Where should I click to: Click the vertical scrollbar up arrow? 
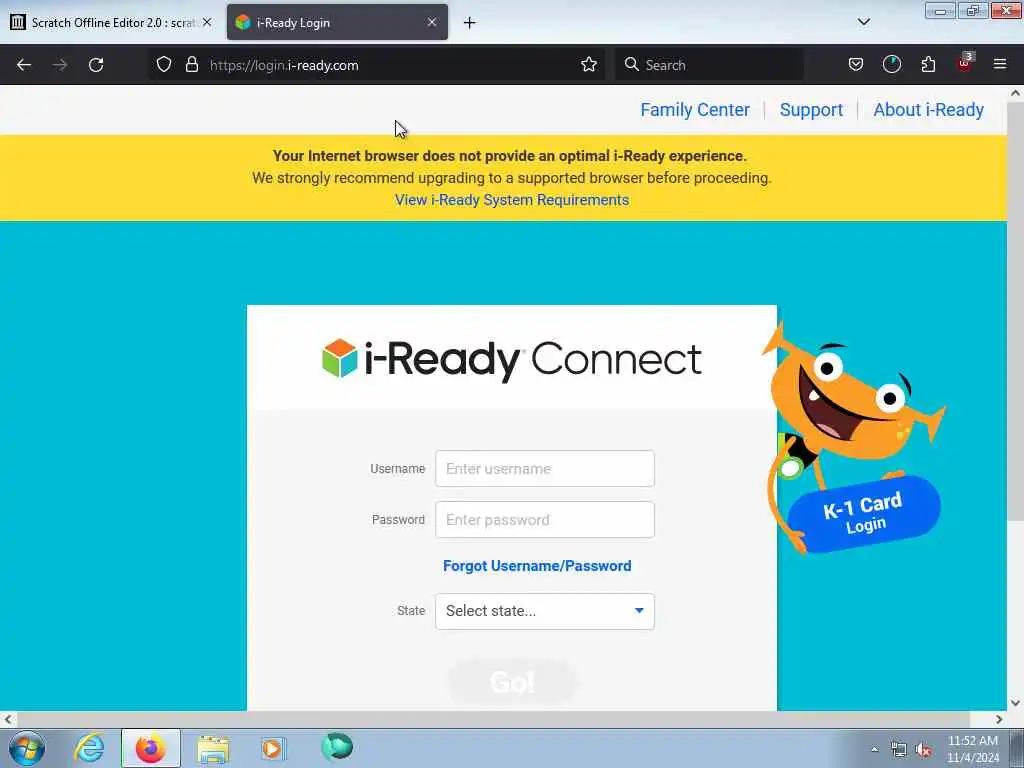click(x=1015, y=93)
